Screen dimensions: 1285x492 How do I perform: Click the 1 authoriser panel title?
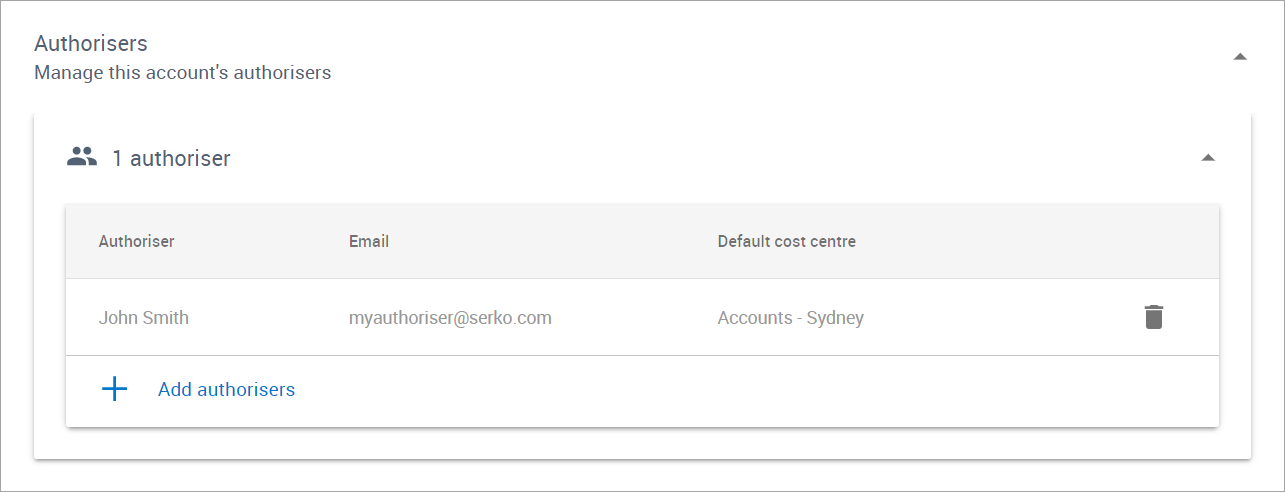pyautogui.click(x=171, y=158)
